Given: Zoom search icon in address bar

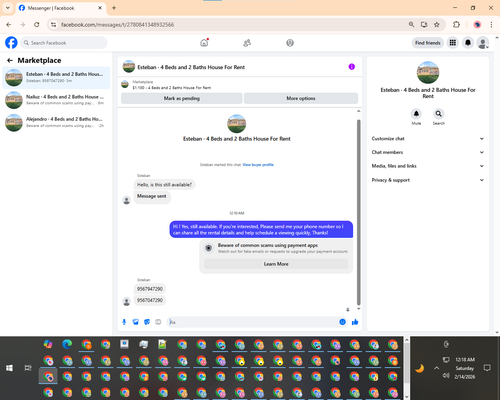Looking at the screenshot, I should click(412, 24).
